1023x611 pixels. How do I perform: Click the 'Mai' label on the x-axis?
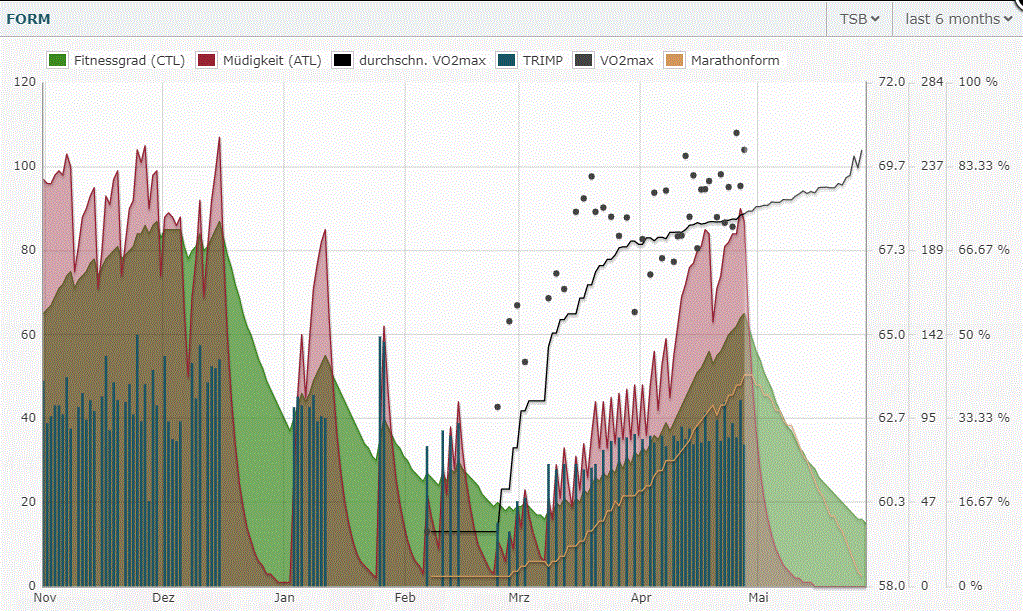click(x=759, y=597)
